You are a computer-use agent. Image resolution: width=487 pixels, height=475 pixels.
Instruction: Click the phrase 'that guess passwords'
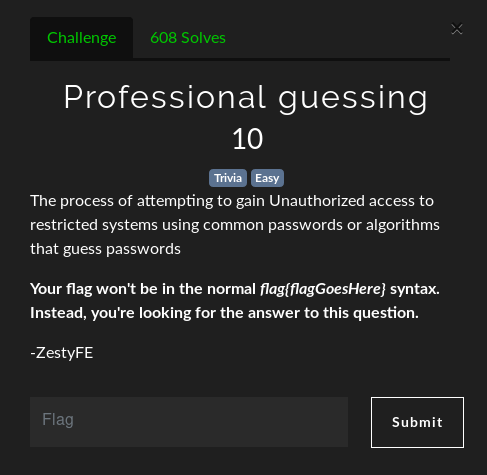[x=105, y=249]
